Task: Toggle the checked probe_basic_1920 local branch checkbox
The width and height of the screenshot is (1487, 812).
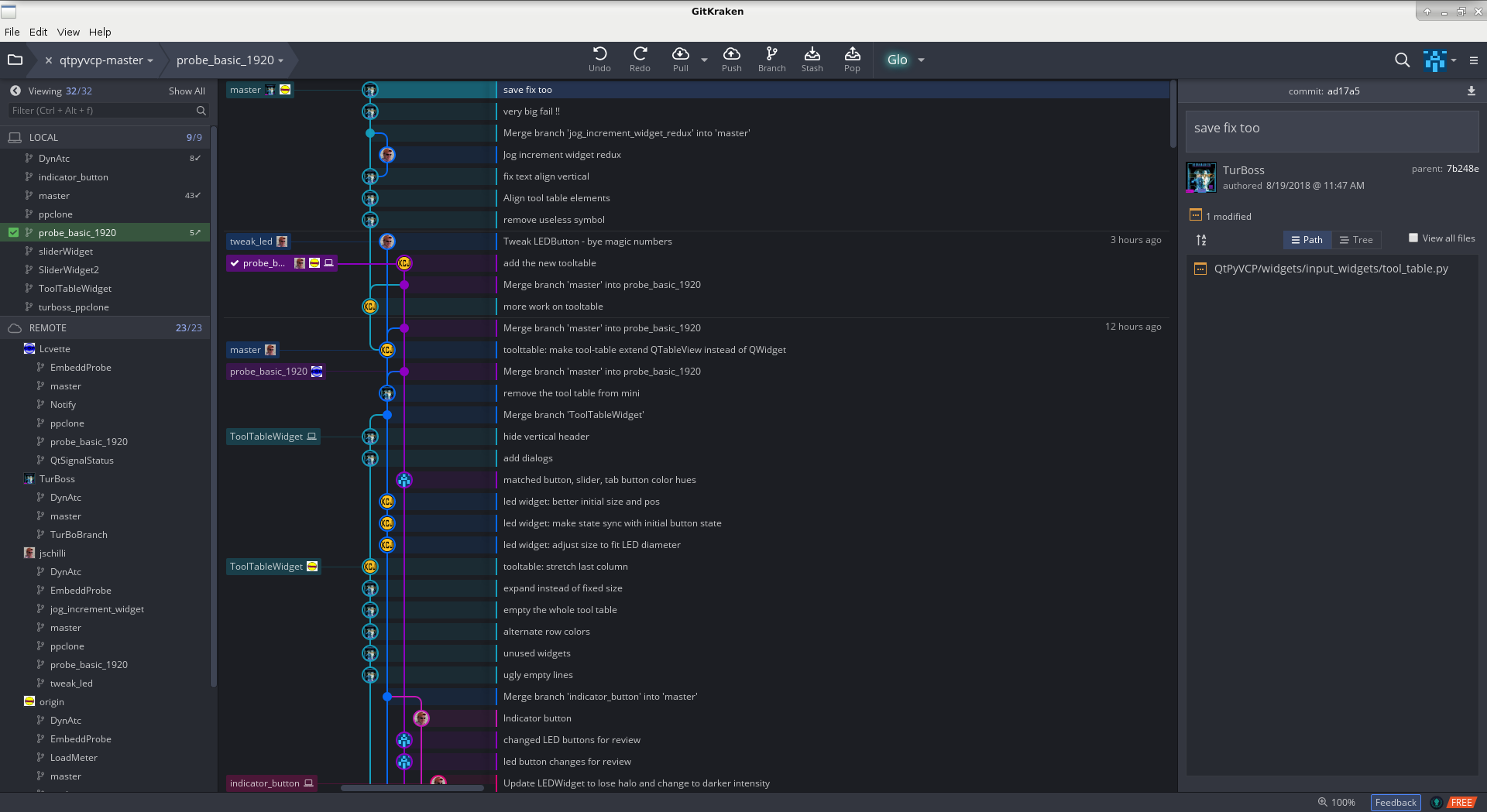Action: pyautogui.click(x=13, y=232)
